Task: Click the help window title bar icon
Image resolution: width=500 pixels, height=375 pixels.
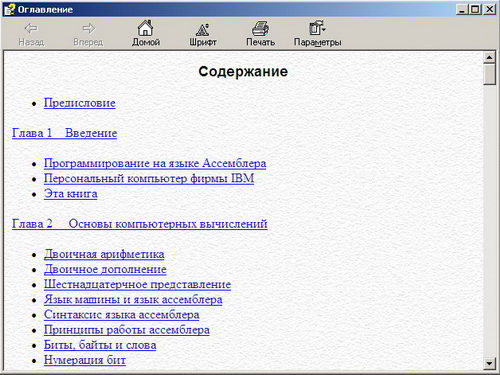Action: [9, 9]
